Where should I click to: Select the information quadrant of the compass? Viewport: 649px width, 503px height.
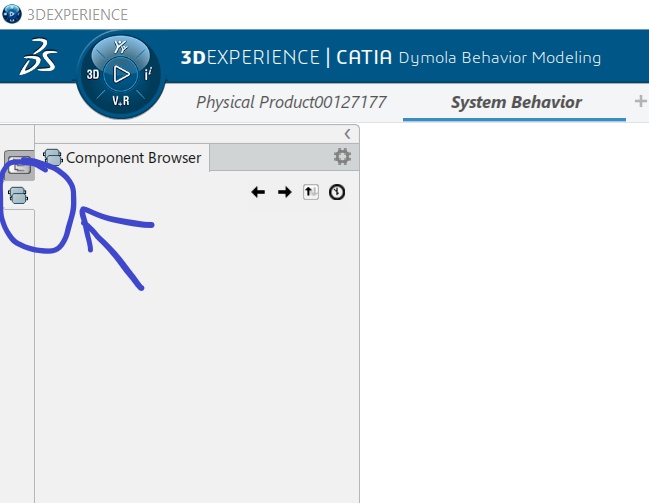pos(148,75)
